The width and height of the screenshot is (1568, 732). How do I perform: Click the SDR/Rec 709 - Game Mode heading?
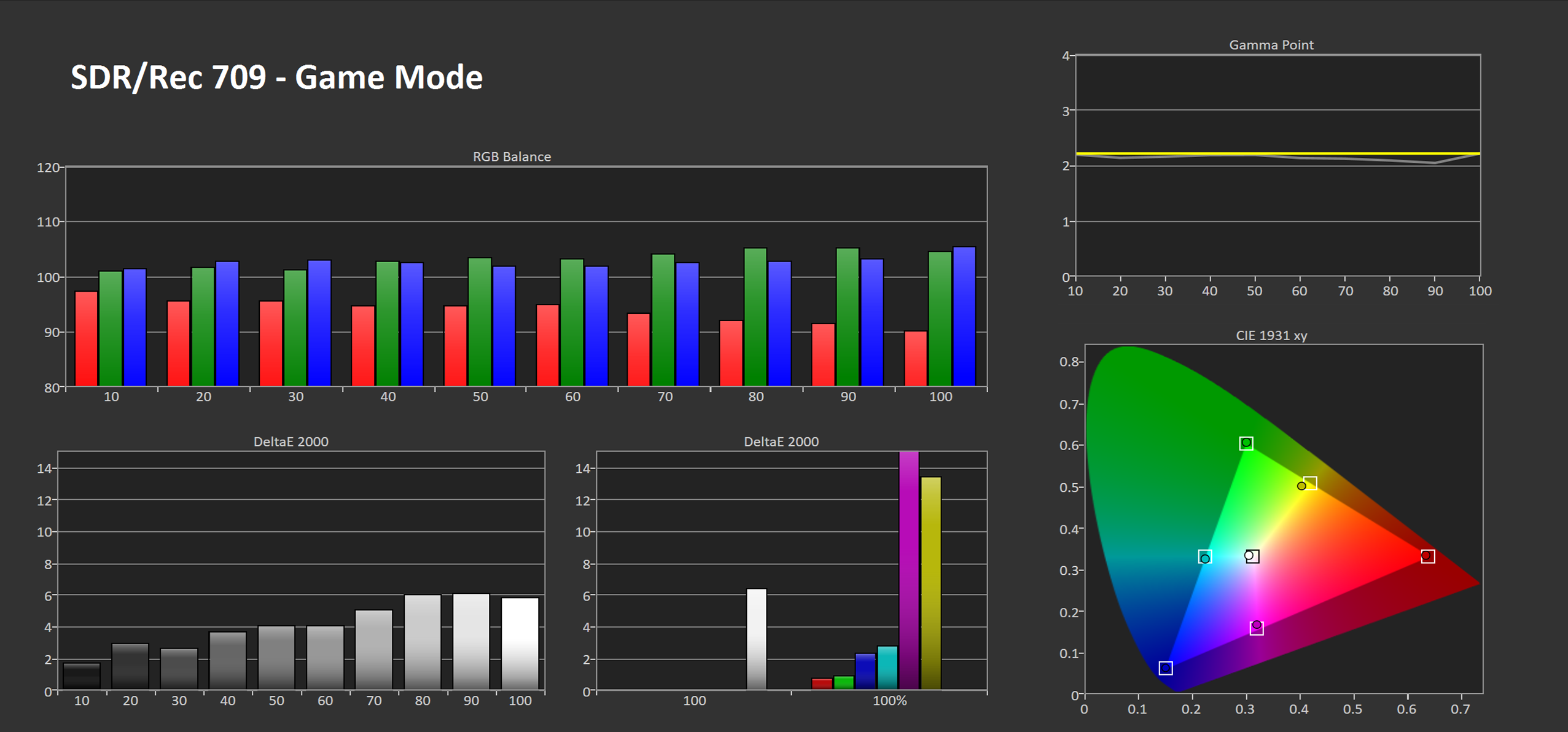click(x=276, y=77)
